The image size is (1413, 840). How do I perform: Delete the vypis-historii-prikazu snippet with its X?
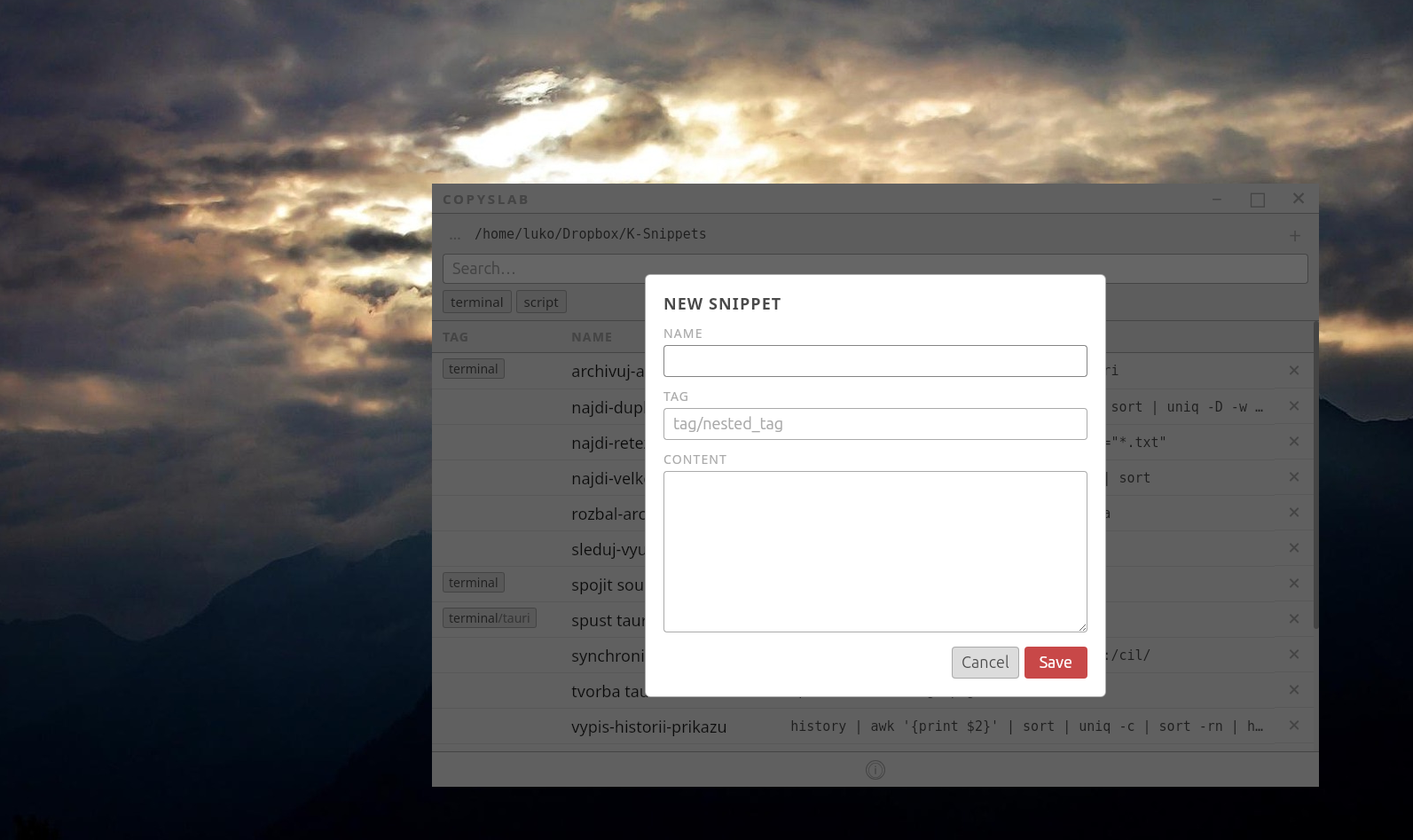pyautogui.click(x=1293, y=726)
